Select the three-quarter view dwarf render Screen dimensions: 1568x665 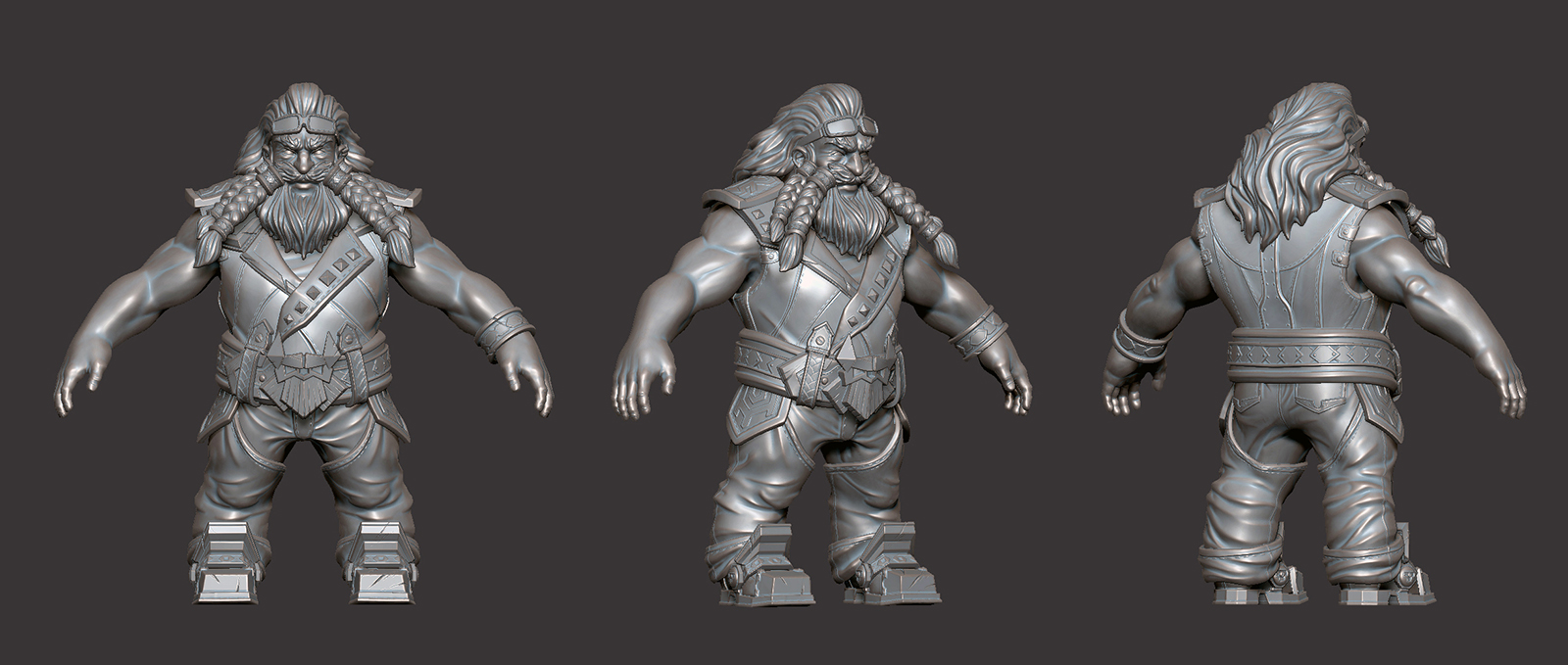[821, 345]
